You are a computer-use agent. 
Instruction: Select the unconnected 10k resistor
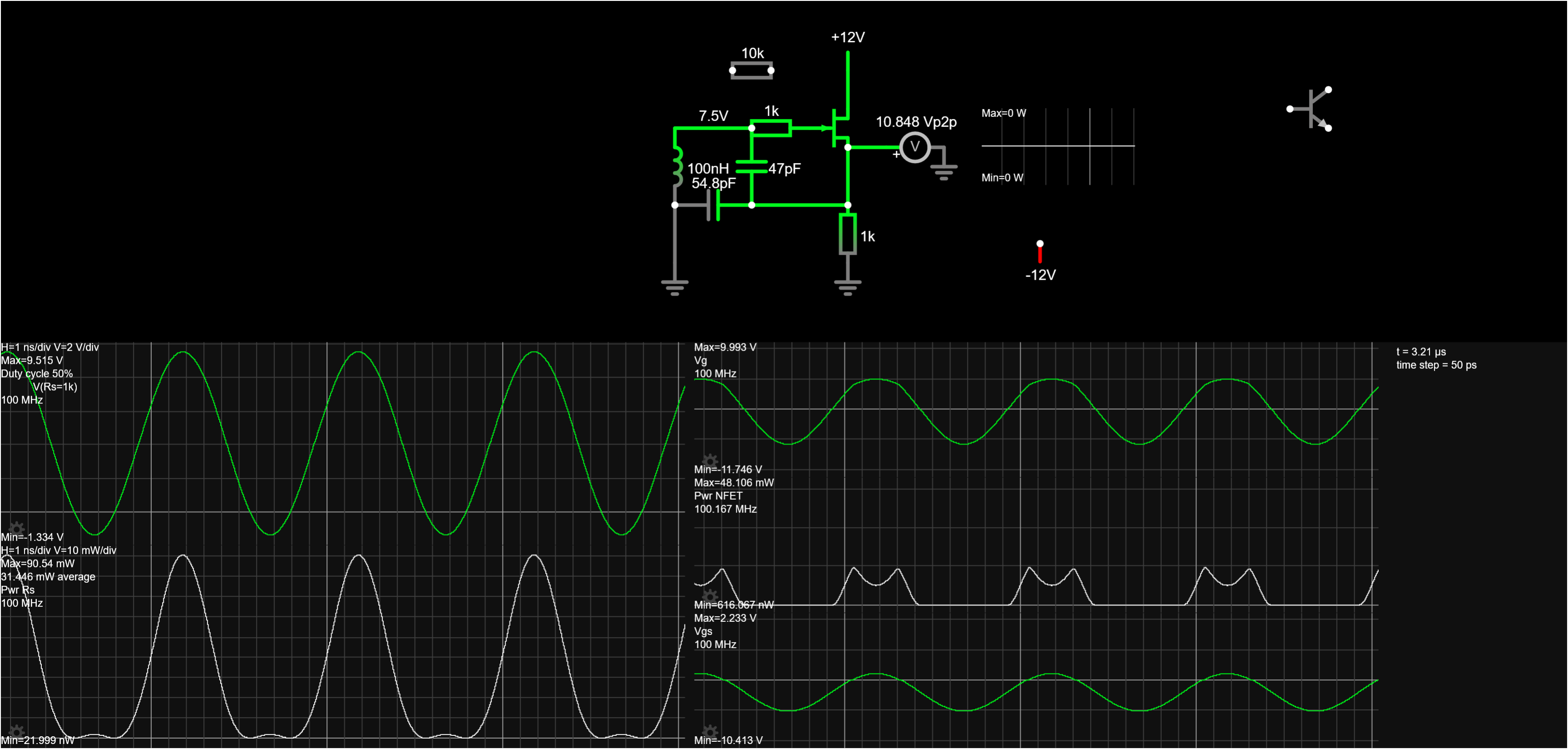pyautogui.click(x=752, y=70)
